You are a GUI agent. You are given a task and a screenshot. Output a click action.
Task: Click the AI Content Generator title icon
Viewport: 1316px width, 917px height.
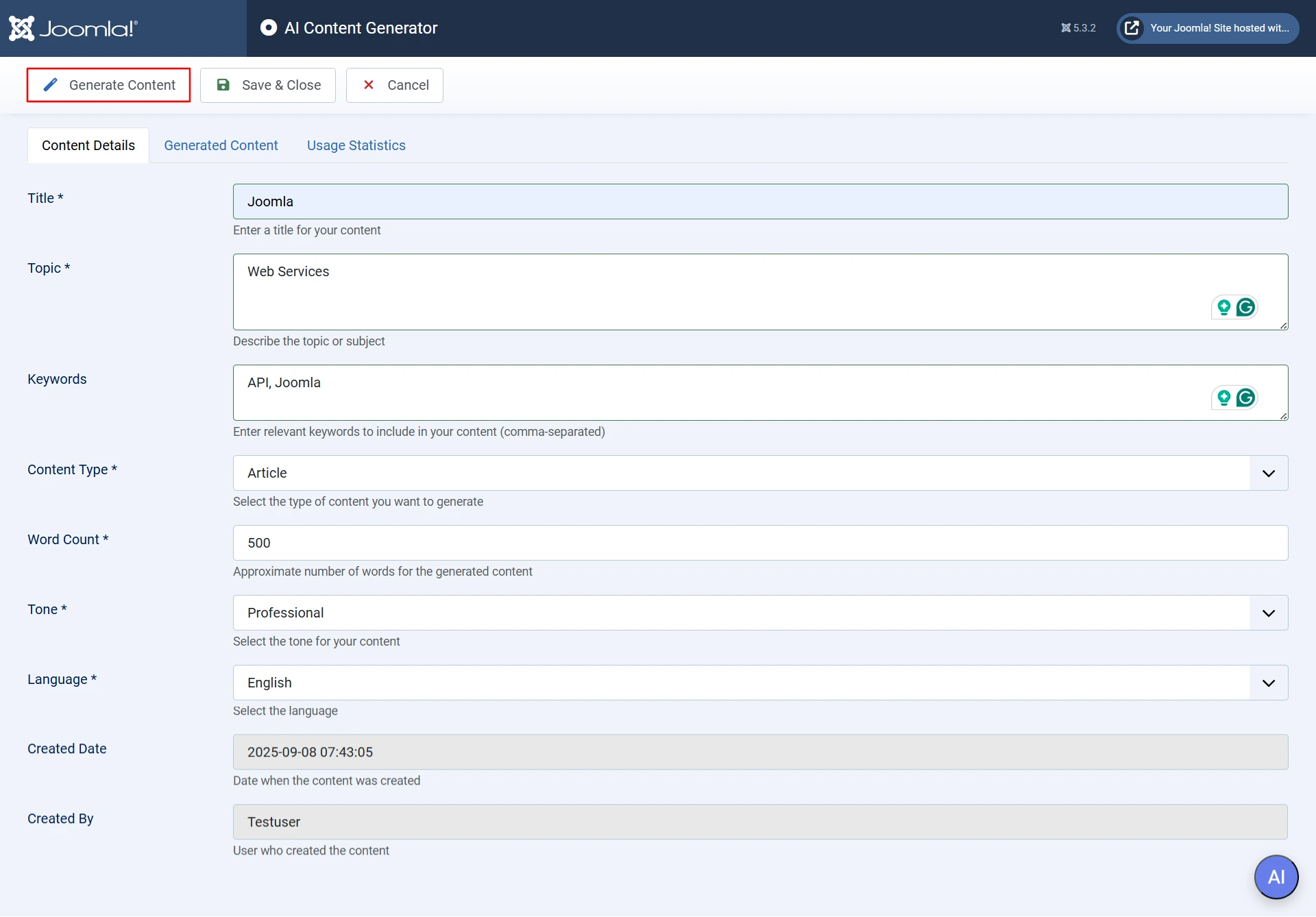point(269,27)
